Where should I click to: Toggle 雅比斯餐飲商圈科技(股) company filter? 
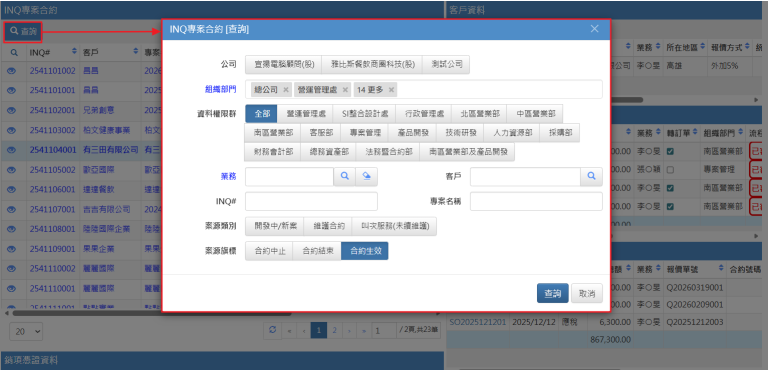(x=371, y=64)
